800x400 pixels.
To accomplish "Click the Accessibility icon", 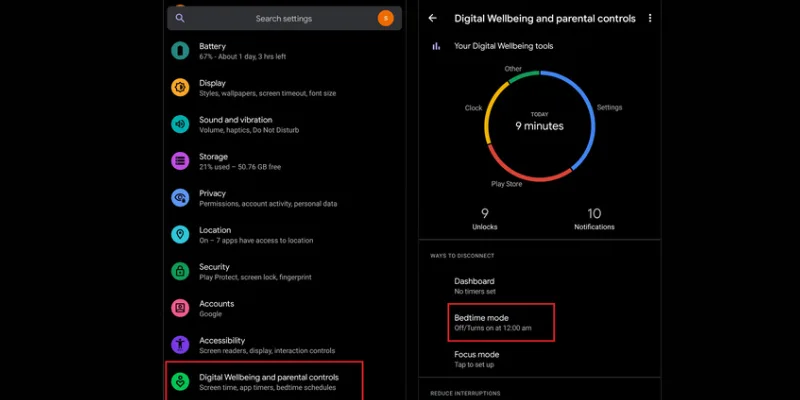I will [180, 345].
